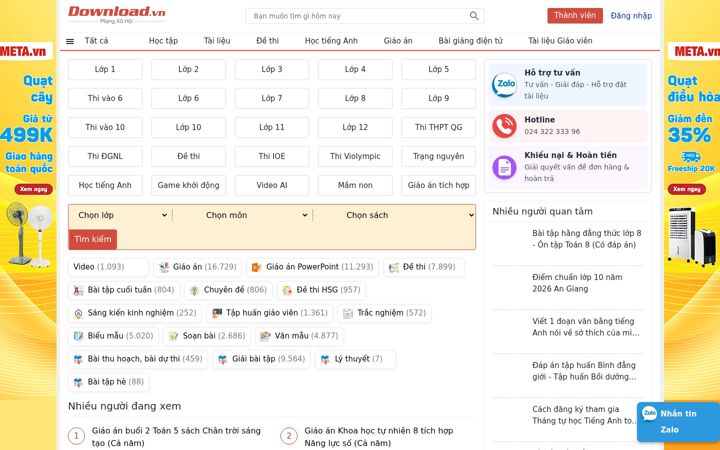Open the hamburger menu icon beside Tất cả
Viewport: 720px width, 450px height.
point(70,41)
